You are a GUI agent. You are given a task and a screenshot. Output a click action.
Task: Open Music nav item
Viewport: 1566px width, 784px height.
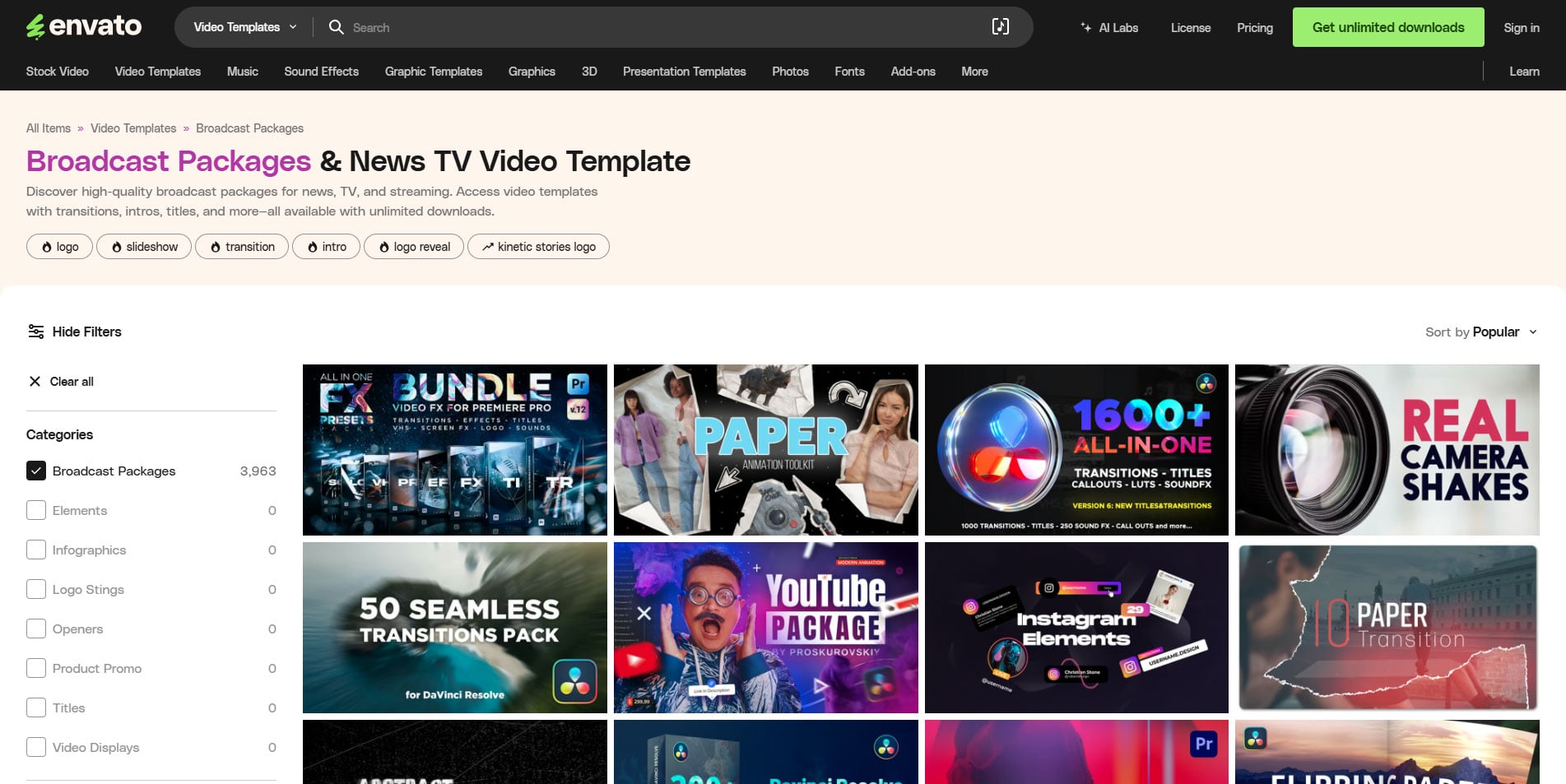pyautogui.click(x=243, y=72)
